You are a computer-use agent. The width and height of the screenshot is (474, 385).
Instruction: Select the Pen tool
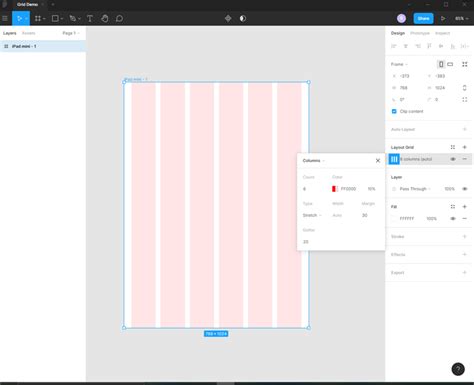(x=73, y=18)
